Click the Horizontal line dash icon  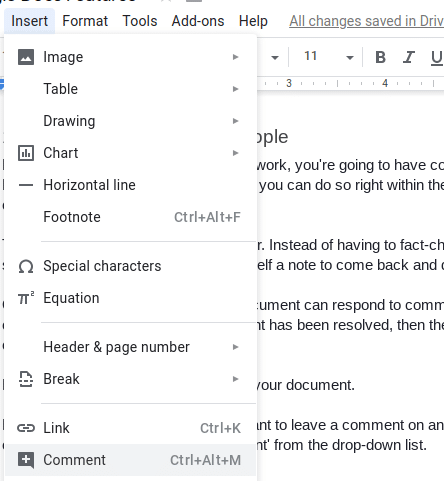coord(26,185)
